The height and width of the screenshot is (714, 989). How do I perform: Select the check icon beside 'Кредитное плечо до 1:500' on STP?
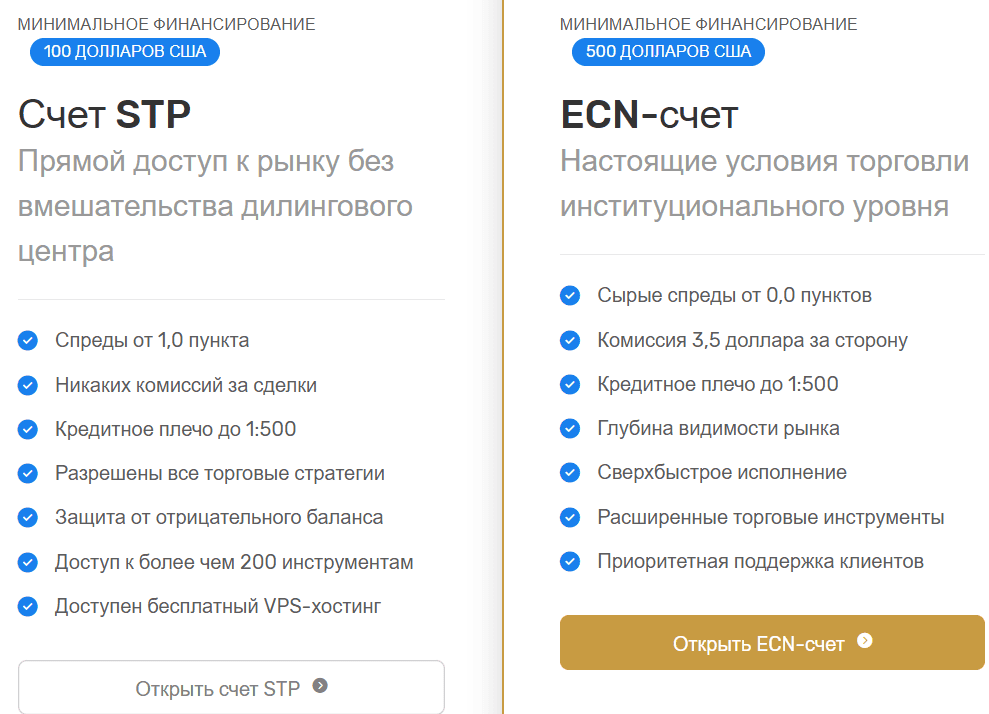[x=27, y=428]
